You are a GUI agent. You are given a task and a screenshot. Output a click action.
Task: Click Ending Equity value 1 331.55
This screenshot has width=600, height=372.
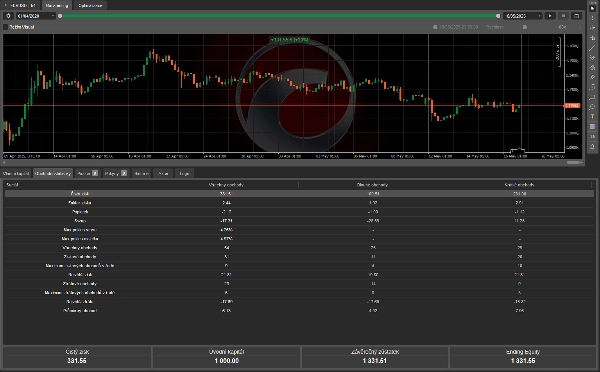click(x=523, y=361)
